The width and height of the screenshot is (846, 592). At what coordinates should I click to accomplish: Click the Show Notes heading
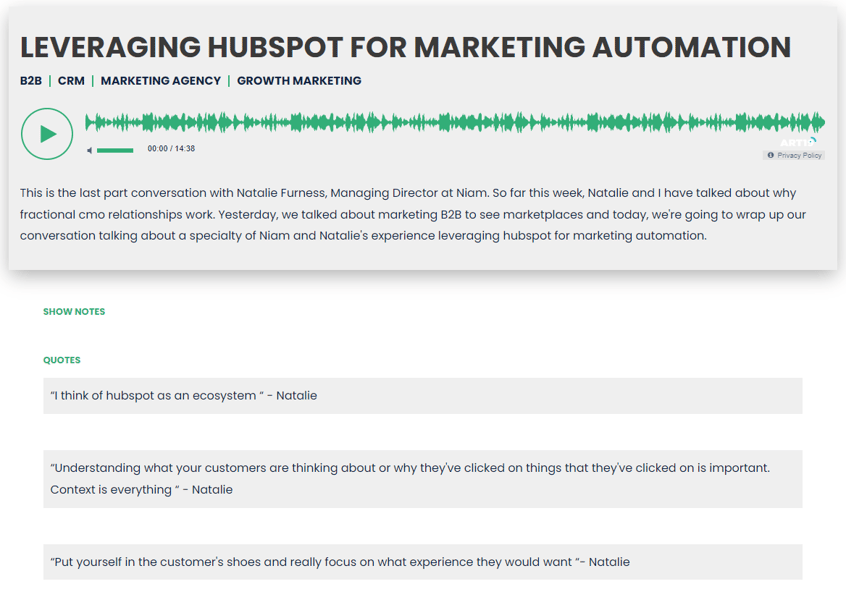[x=74, y=311]
